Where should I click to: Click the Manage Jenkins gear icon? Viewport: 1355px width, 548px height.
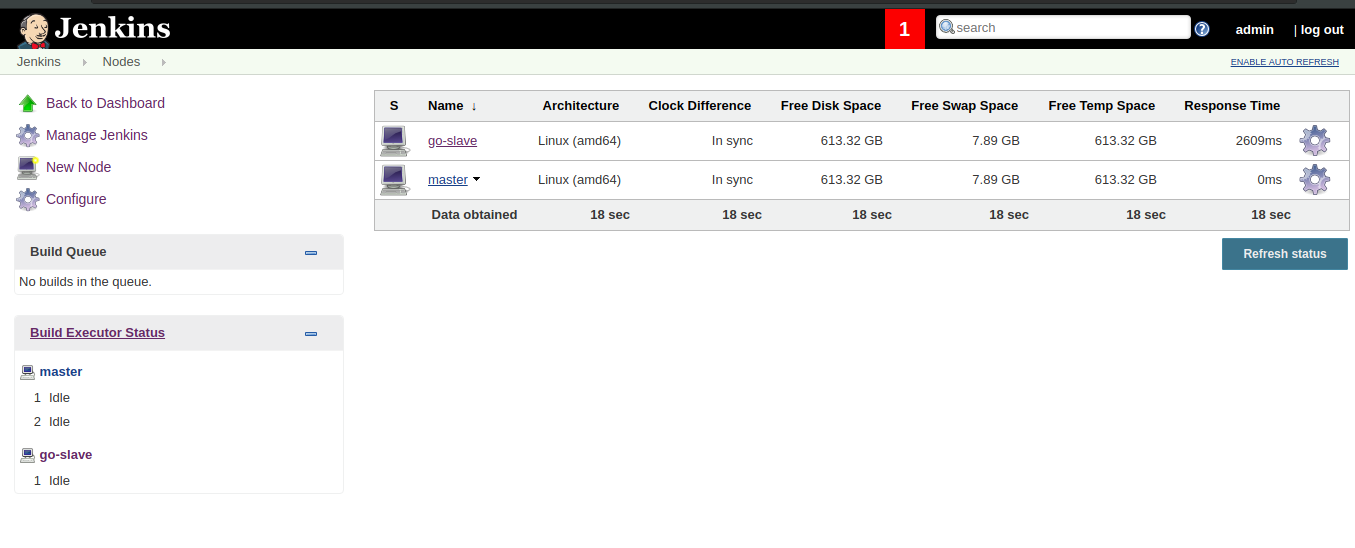pos(28,135)
